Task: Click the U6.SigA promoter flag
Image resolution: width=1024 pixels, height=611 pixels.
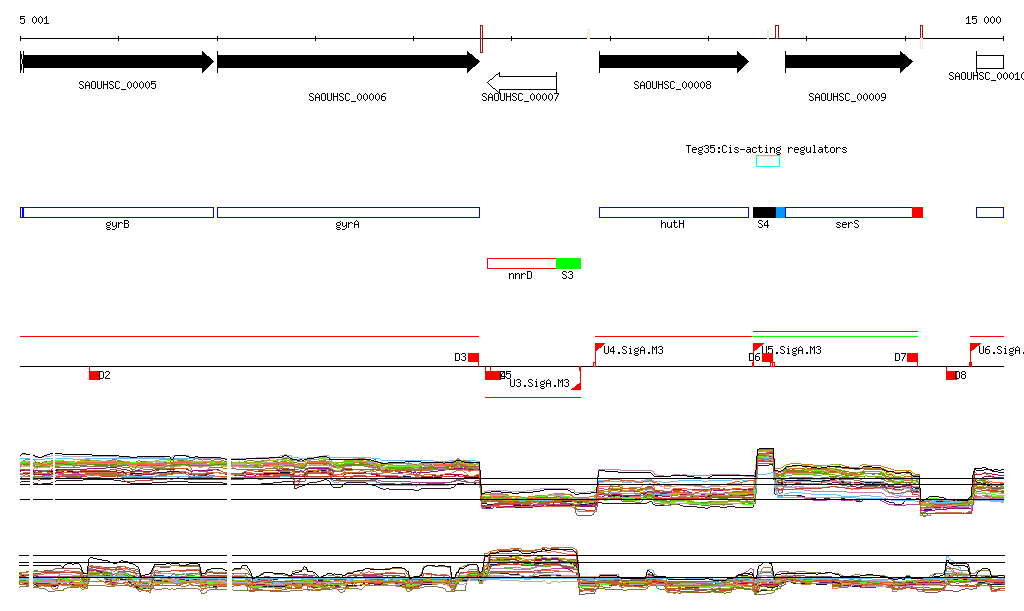Action: coord(974,348)
